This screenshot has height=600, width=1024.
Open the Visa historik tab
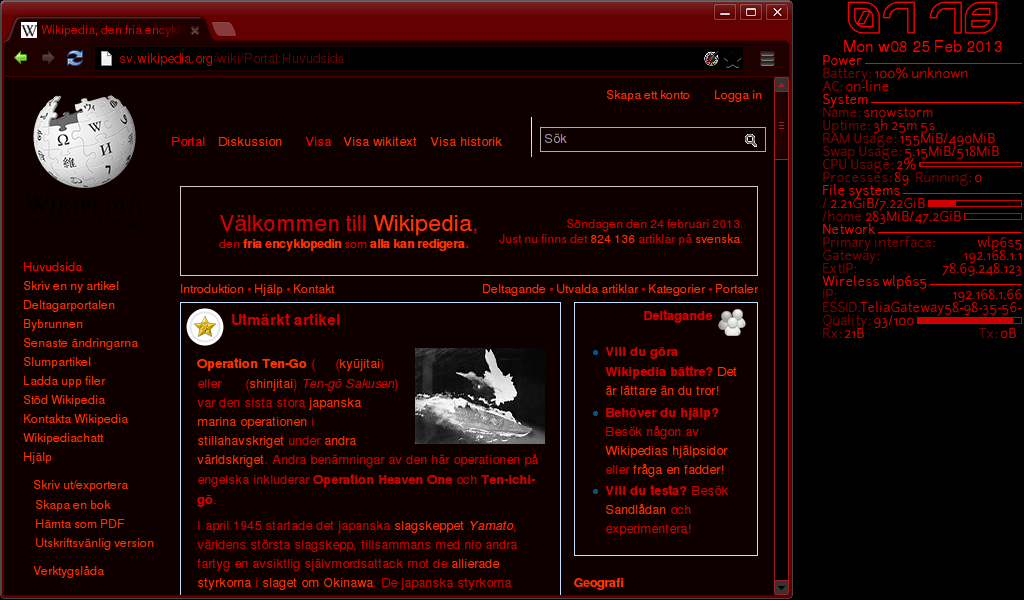pyautogui.click(x=466, y=142)
